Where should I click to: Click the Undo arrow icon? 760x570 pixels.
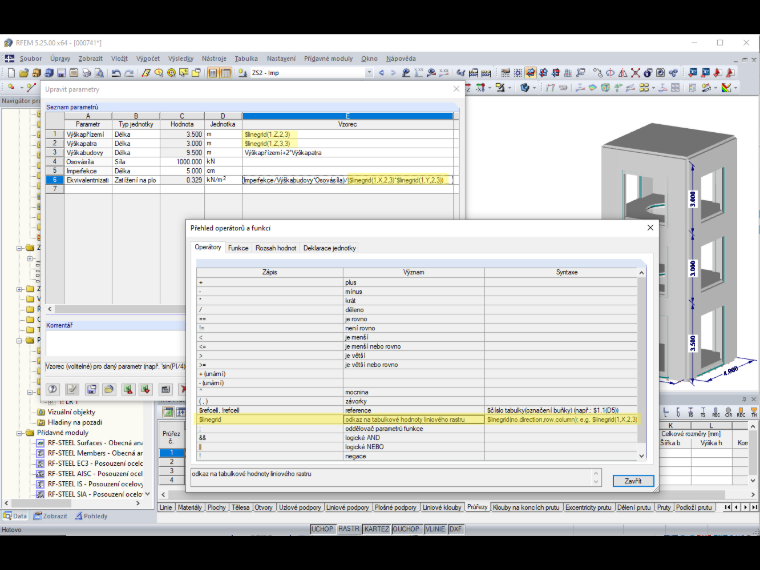[116, 73]
